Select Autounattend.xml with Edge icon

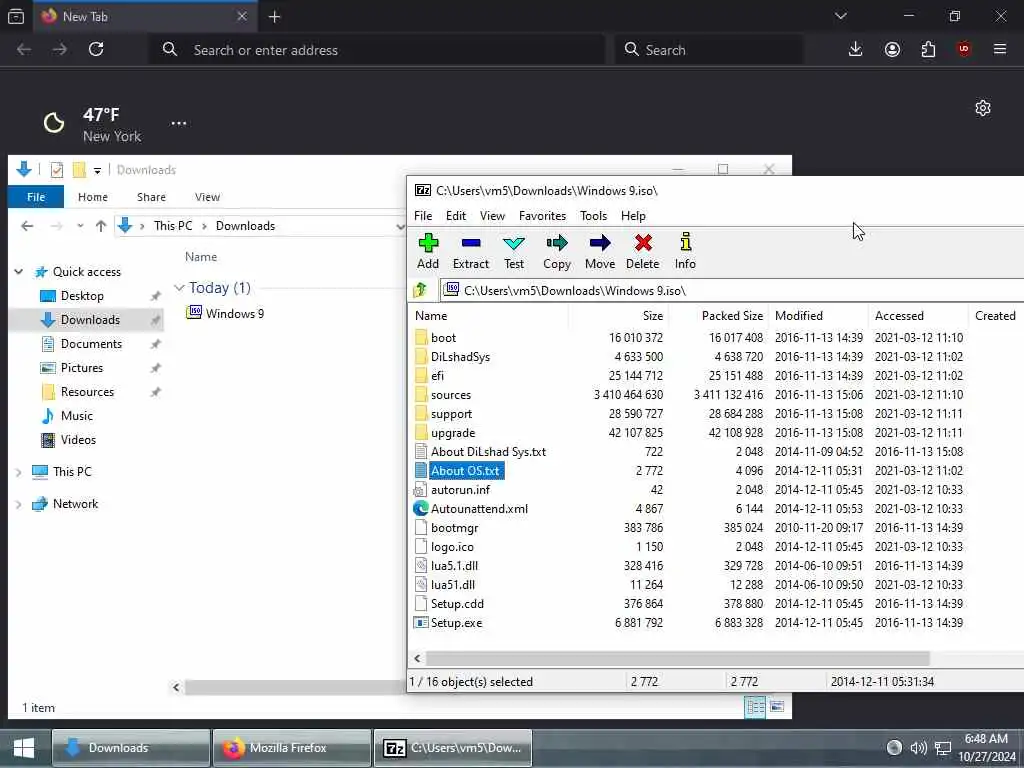[479, 509]
